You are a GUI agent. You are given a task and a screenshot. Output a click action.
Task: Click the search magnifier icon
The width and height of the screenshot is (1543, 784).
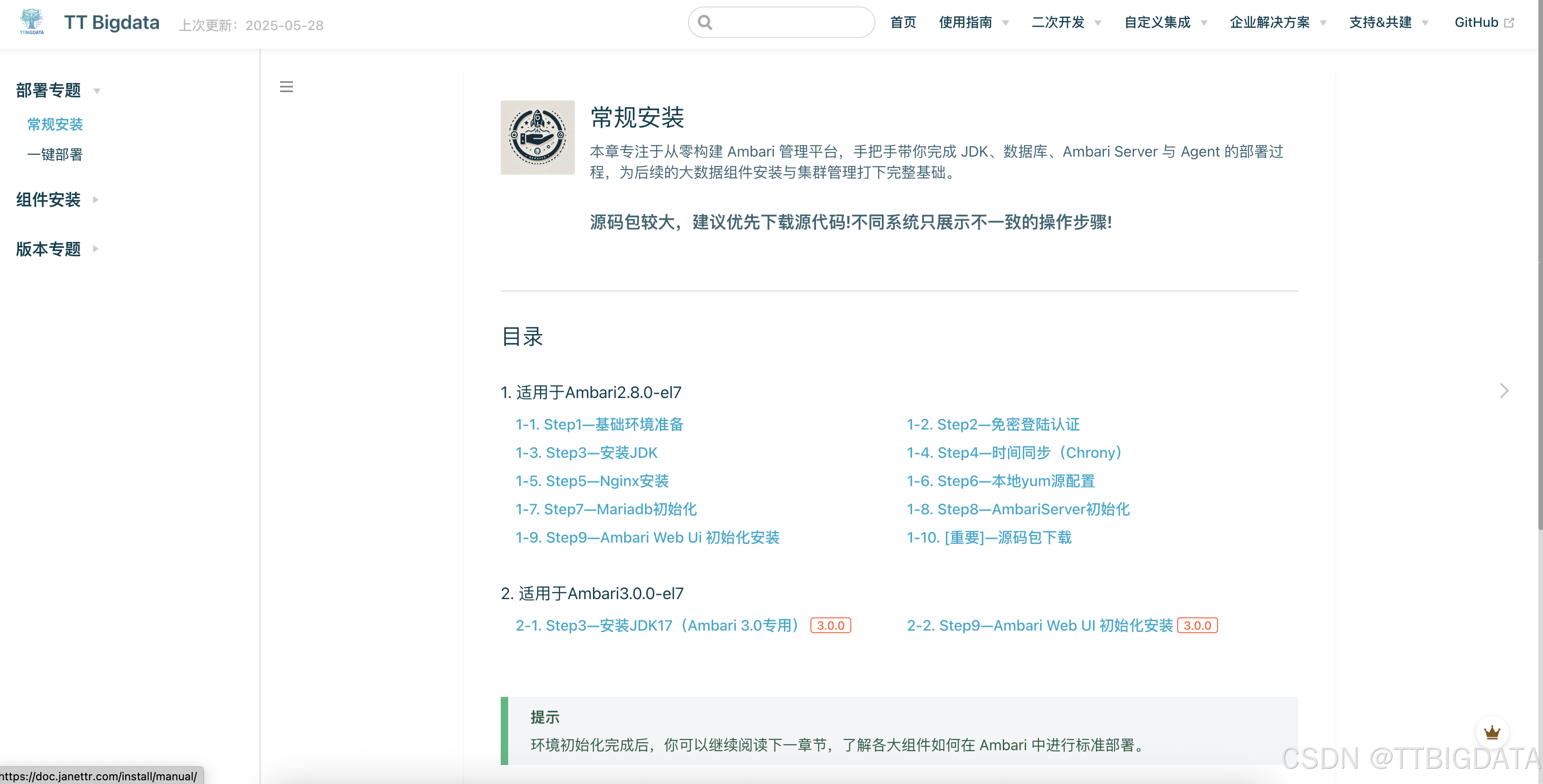coord(705,23)
